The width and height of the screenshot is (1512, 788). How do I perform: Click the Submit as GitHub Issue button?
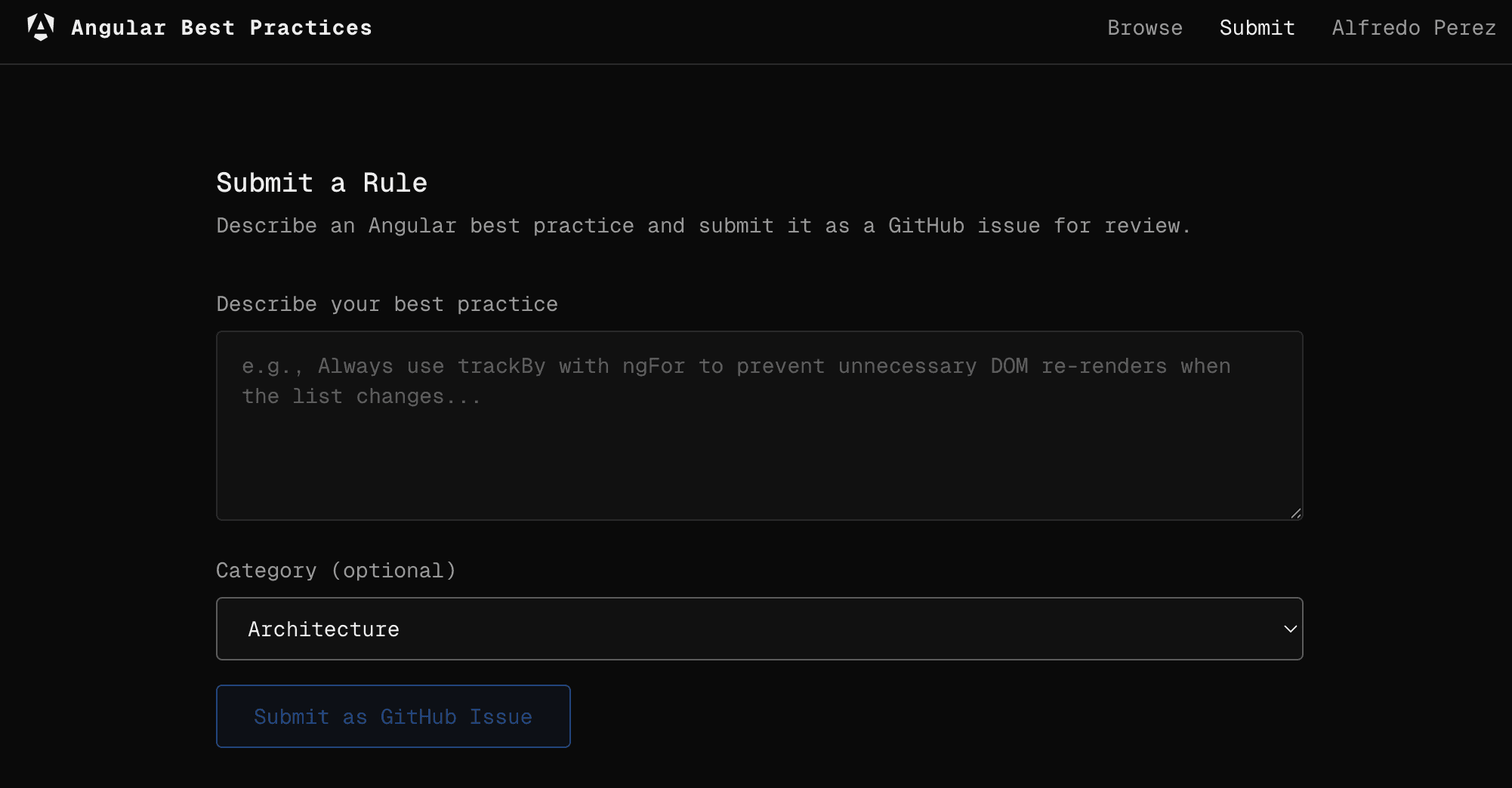tap(393, 716)
